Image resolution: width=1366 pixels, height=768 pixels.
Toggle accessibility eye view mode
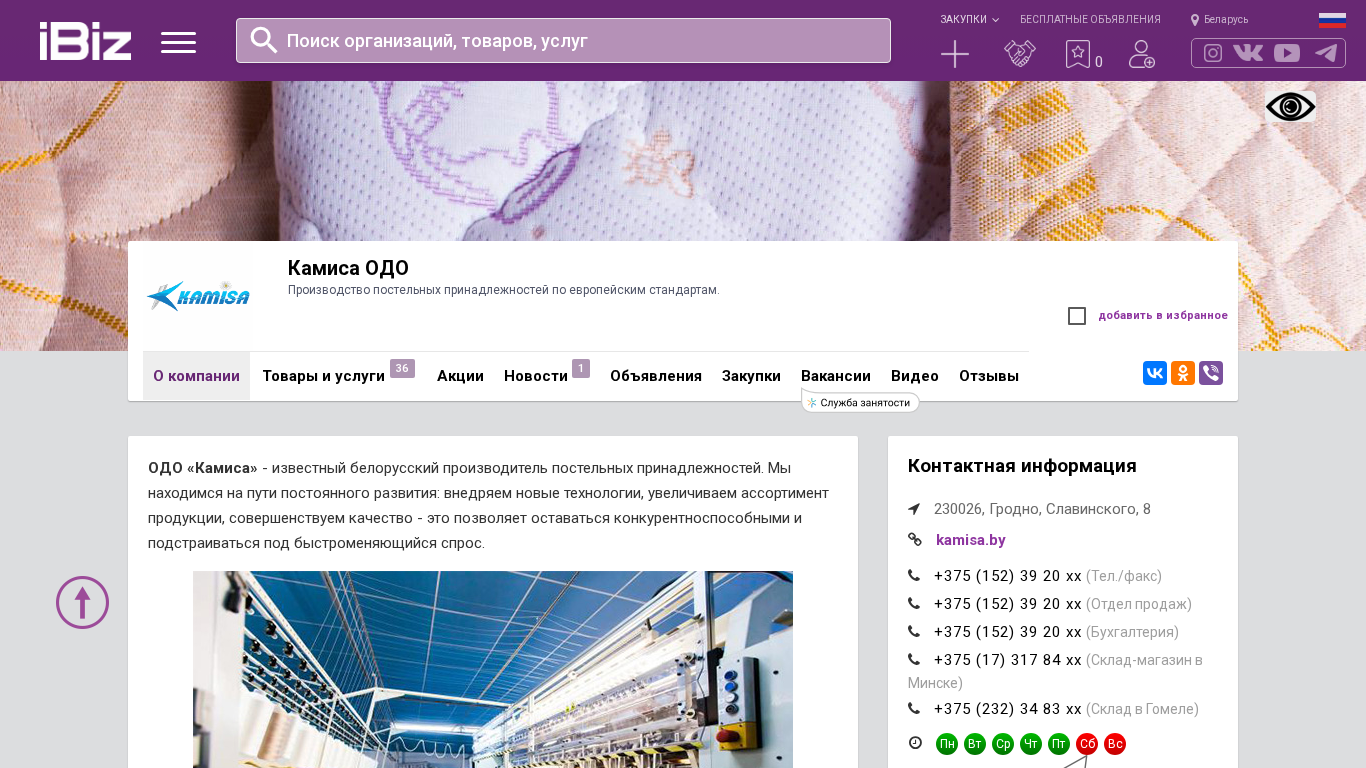pyautogui.click(x=1290, y=107)
